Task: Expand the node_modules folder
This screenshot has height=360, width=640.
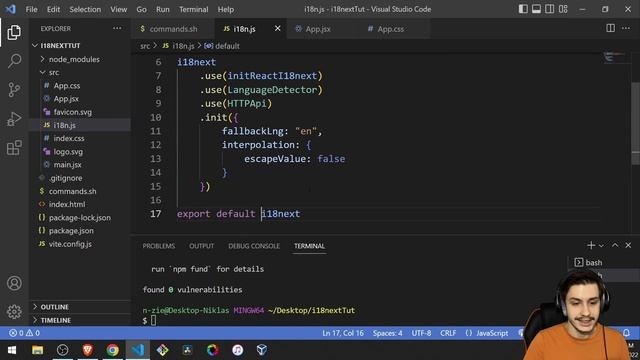Action: 69,59
